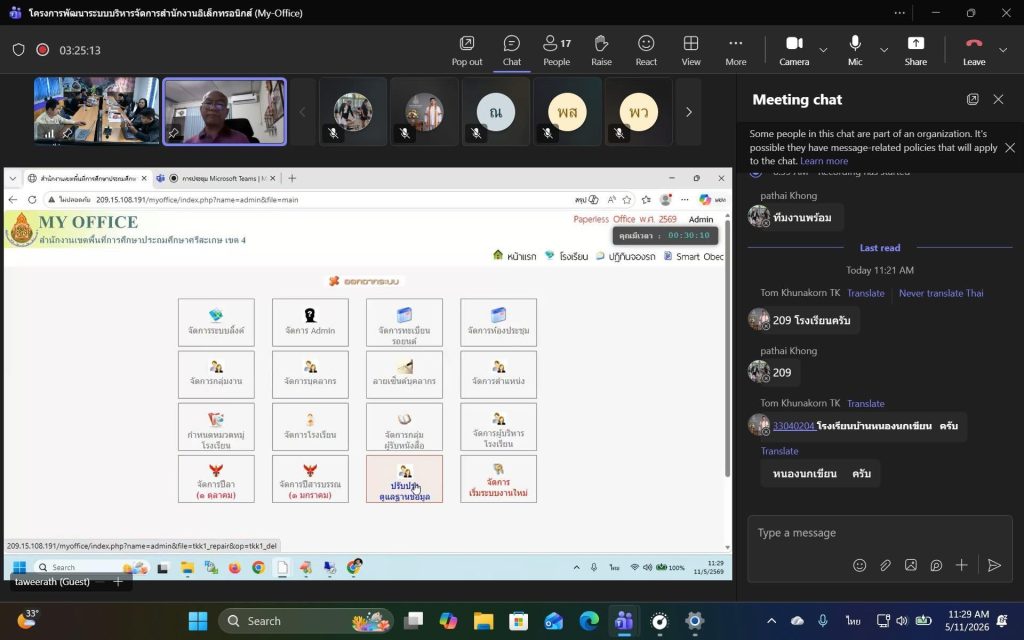Image resolution: width=1024 pixels, height=640 pixels.
Task: Toggle the Chat panel button
Action: [512, 51]
